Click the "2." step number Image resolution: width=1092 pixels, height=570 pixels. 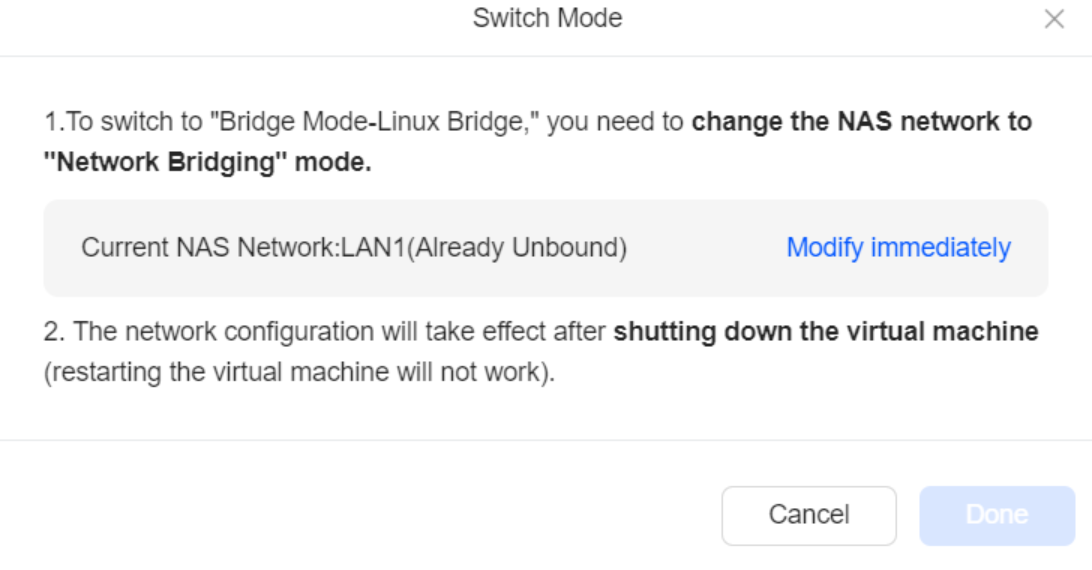54,331
